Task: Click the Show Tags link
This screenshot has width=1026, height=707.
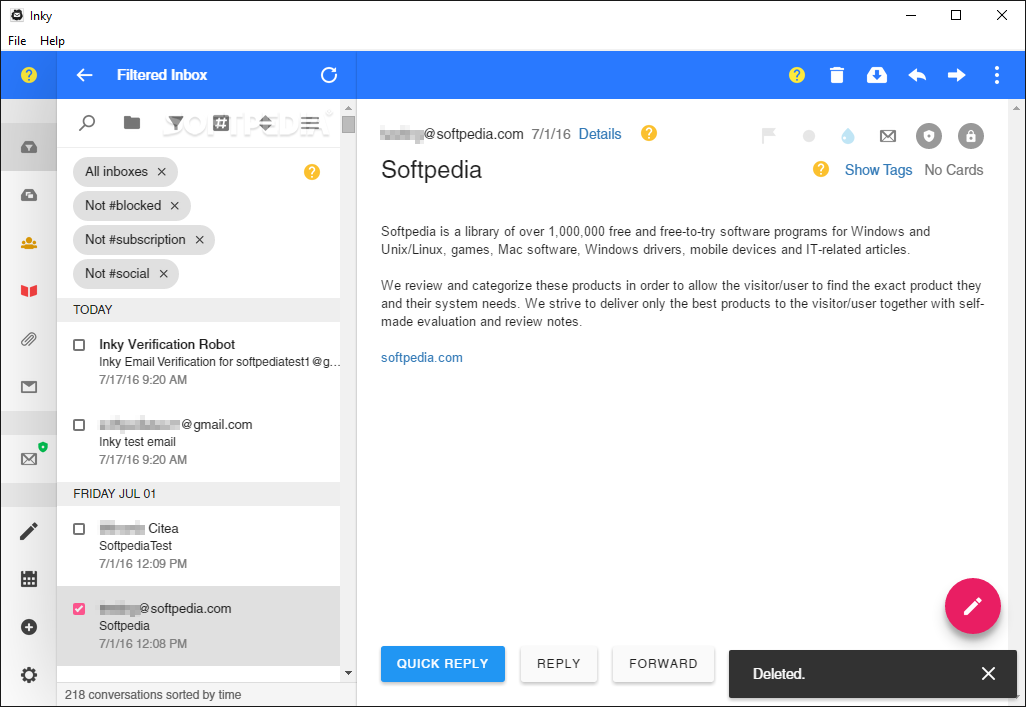Action: coord(878,170)
